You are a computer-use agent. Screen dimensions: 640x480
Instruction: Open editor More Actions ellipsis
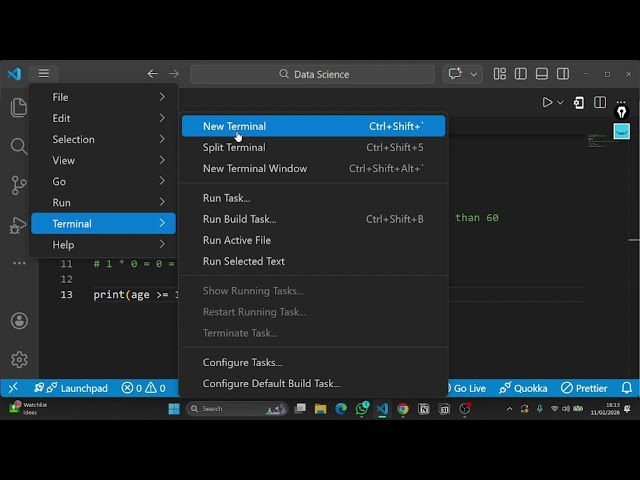click(x=621, y=101)
